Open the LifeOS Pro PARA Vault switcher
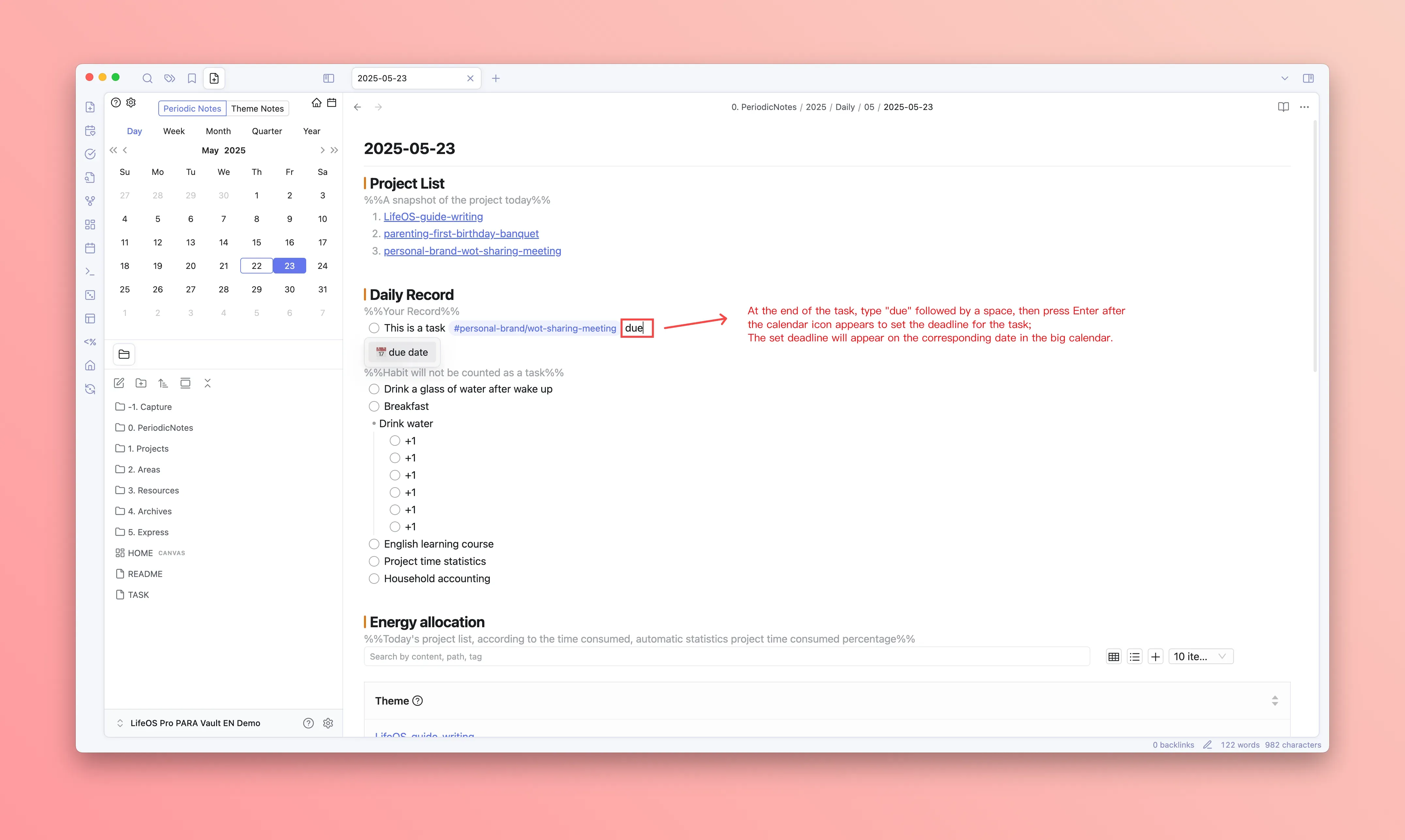This screenshot has width=1405, height=840. pos(195,723)
